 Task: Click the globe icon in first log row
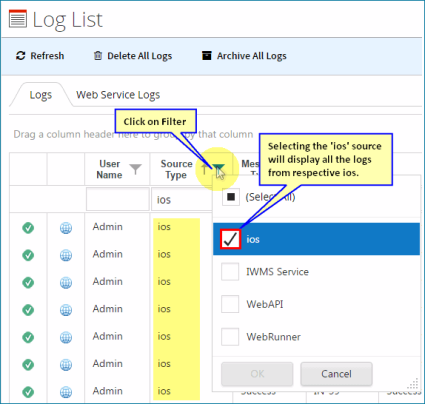coord(66,228)
